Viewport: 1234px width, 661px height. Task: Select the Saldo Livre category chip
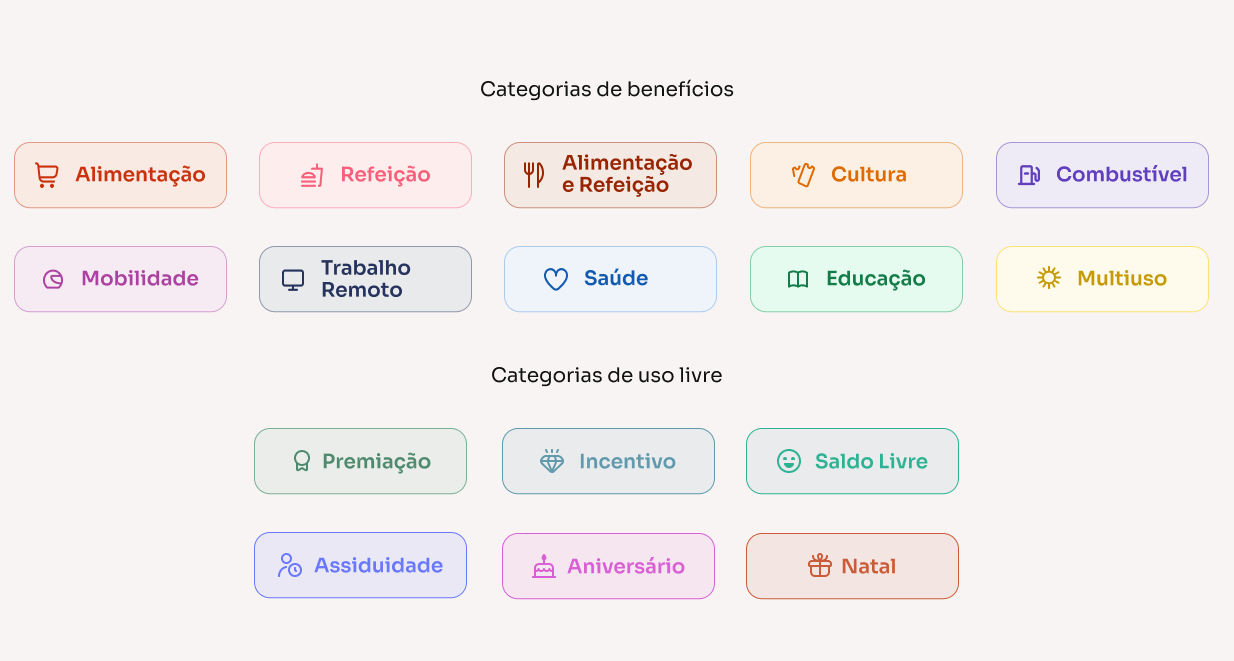852,461
